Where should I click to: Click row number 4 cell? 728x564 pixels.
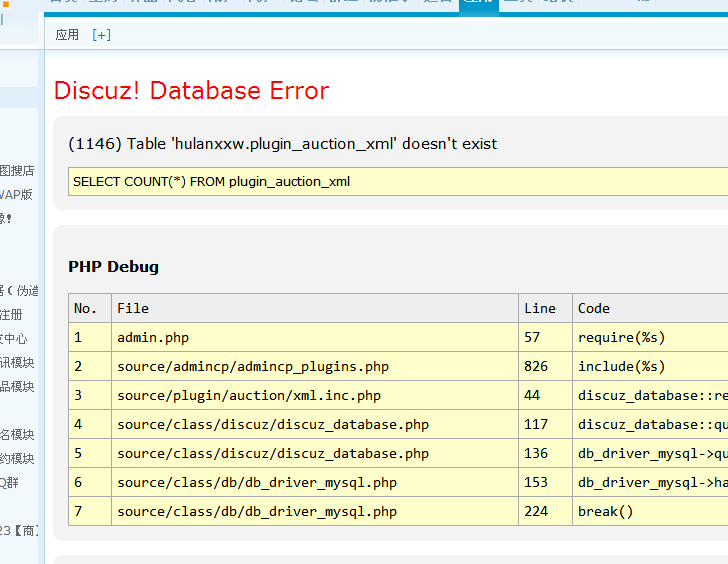pos(90,424)
